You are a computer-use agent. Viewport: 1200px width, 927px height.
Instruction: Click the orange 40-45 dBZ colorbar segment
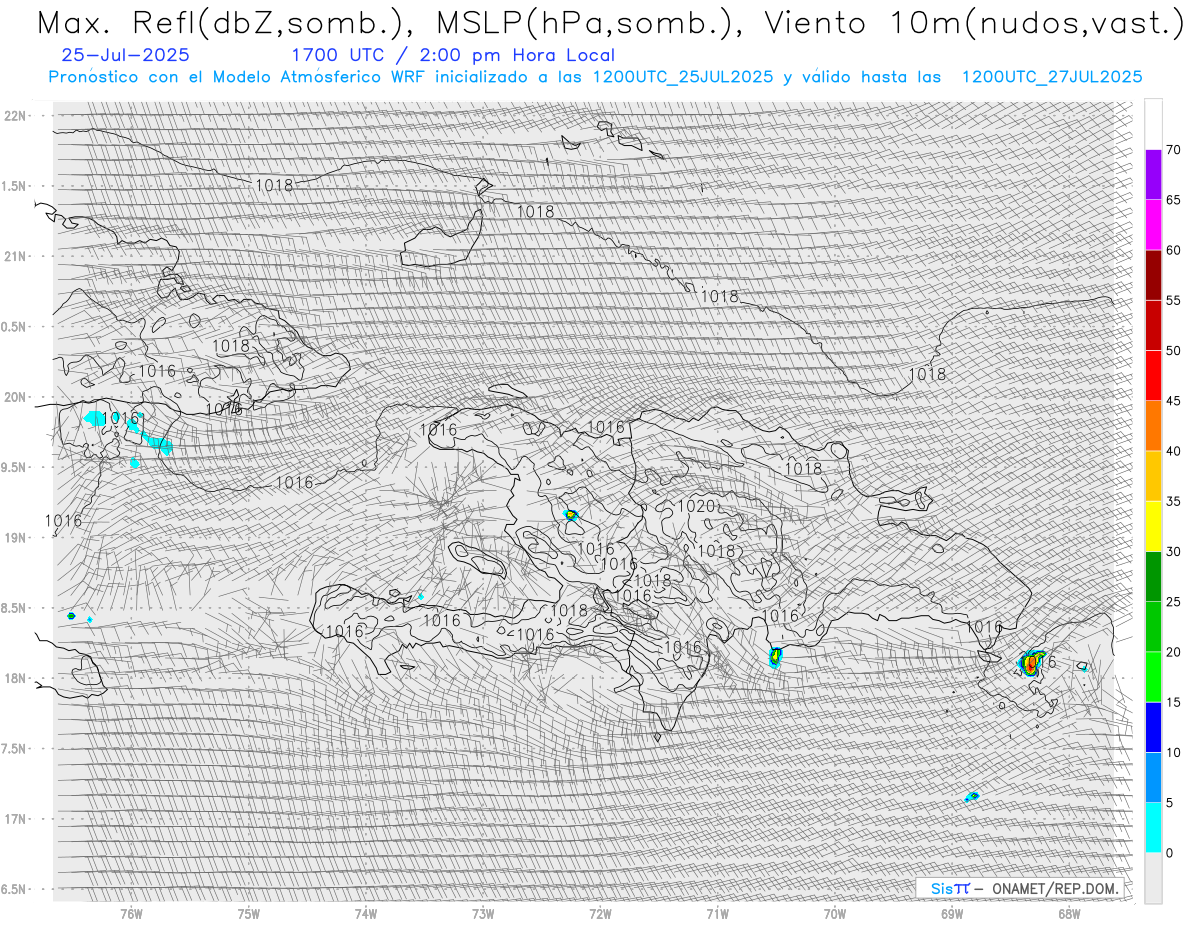1153,426
